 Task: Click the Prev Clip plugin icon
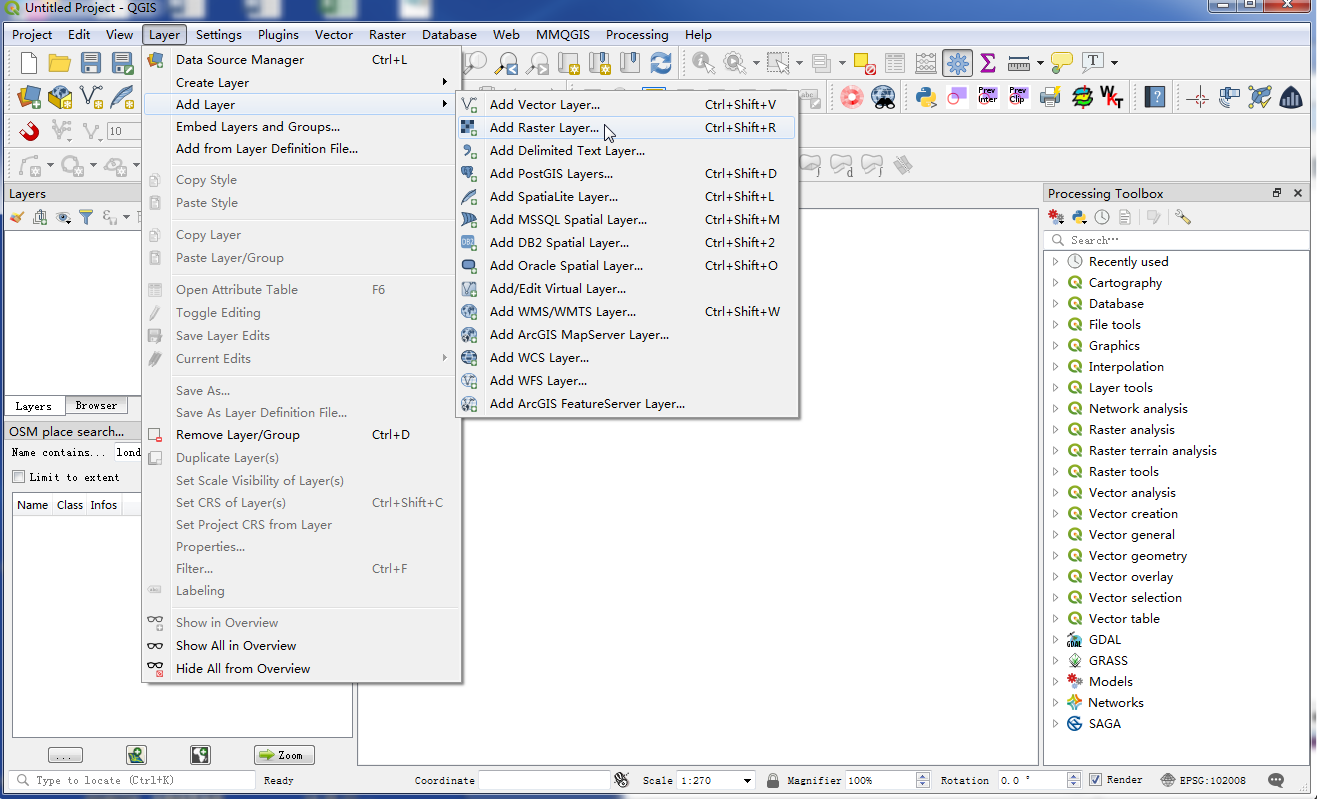point(1019,97)
